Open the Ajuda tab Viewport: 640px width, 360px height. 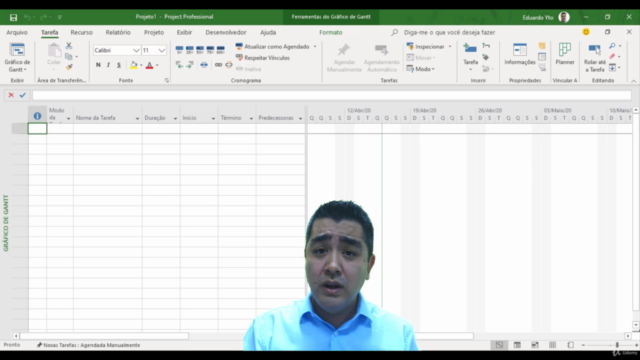click(x=268, y=32)
